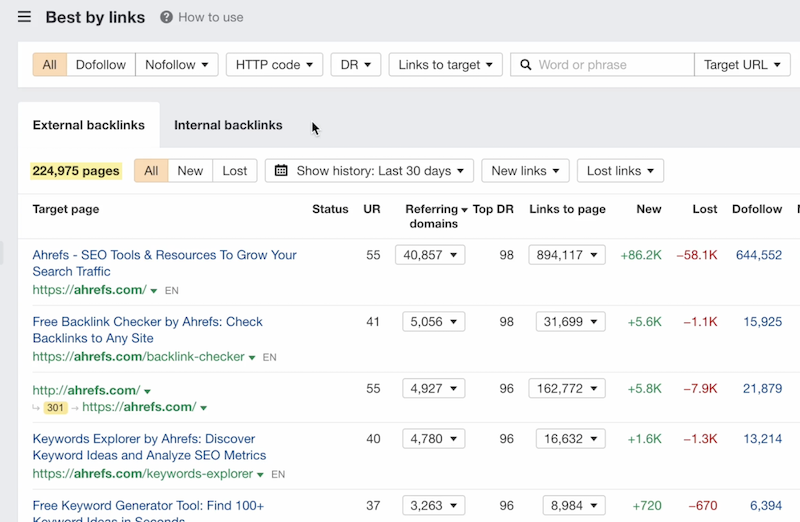Switch to External backlinks tab
The image size is (800, 522).
pos(89,125)
